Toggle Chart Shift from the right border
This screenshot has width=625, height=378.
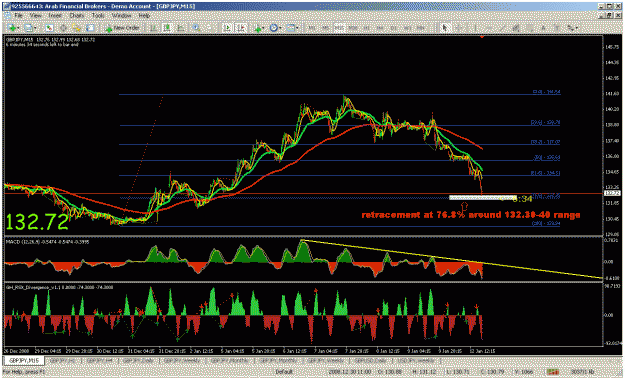coord(241,28)
